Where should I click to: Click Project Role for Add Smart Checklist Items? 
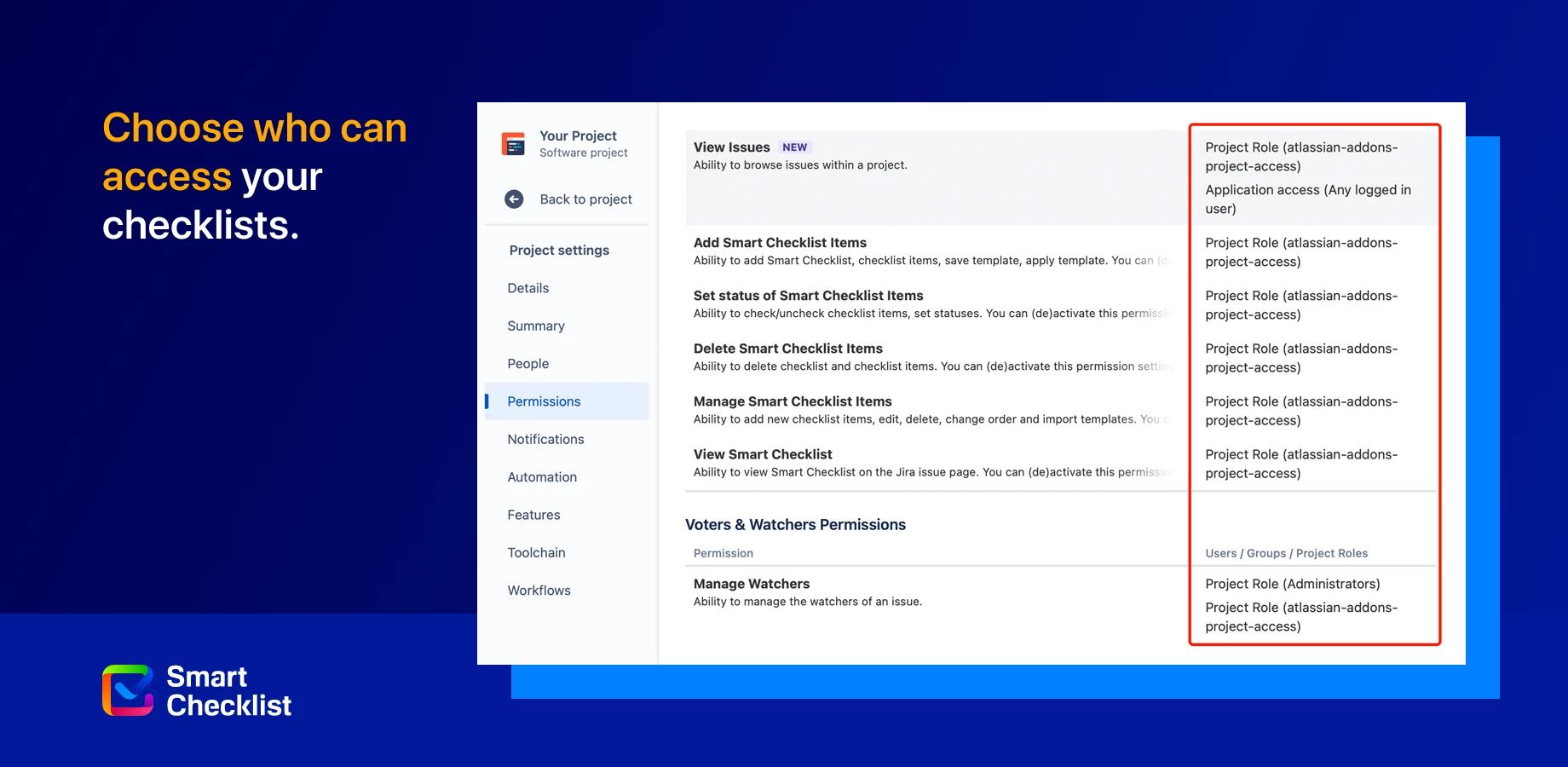(x=1301, y=252)
